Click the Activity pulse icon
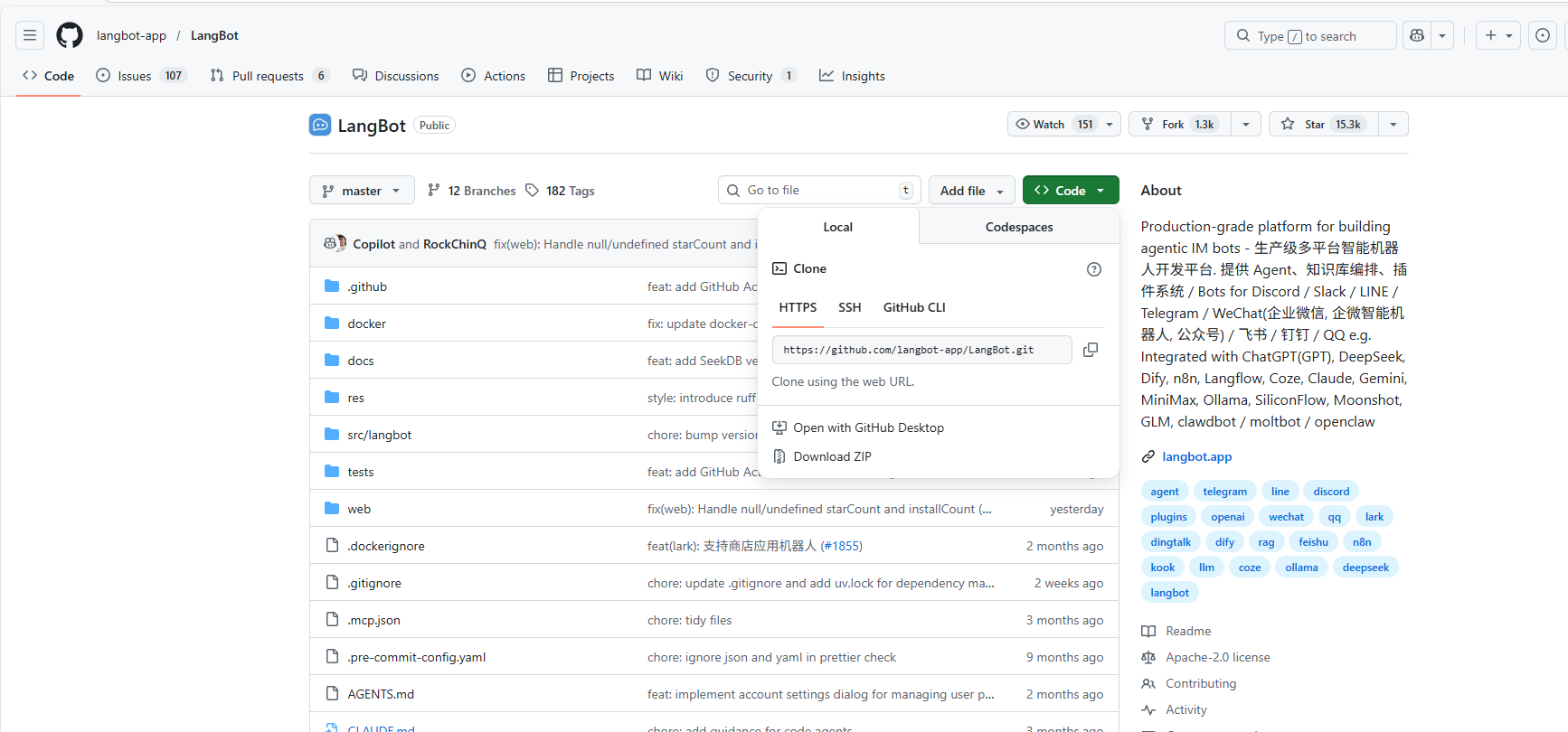This screenshot has height=732, width=1568. pyautogui.click(x=1148, y=709)
